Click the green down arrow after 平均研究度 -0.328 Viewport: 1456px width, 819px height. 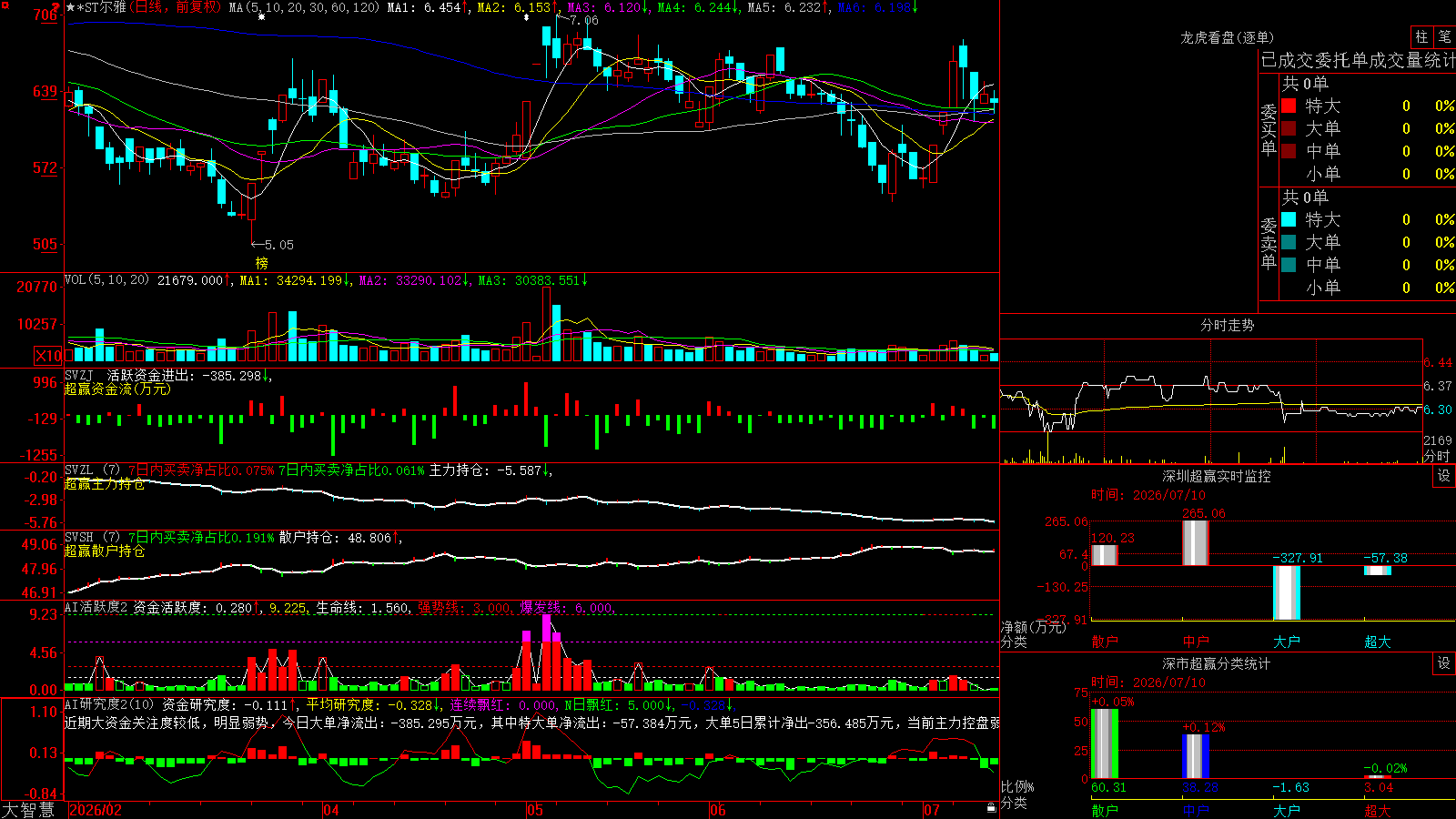click(x=437, y=705)
